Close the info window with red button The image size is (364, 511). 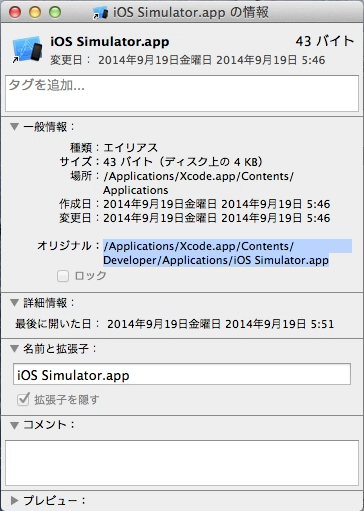pos(15,12)
